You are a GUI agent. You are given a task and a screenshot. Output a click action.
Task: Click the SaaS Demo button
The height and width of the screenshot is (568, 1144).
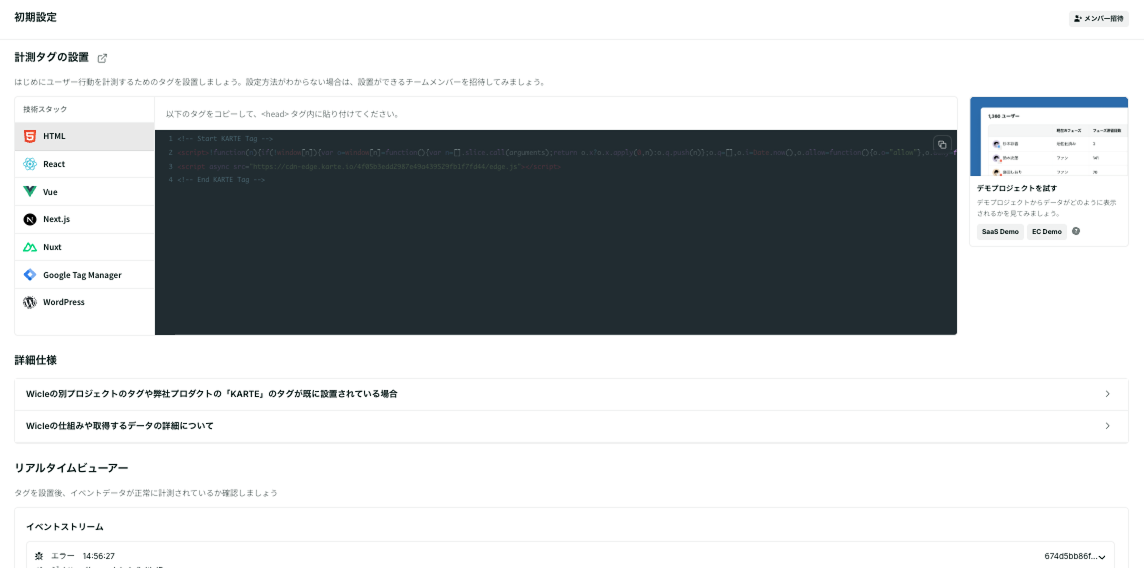pos(1000,232)
